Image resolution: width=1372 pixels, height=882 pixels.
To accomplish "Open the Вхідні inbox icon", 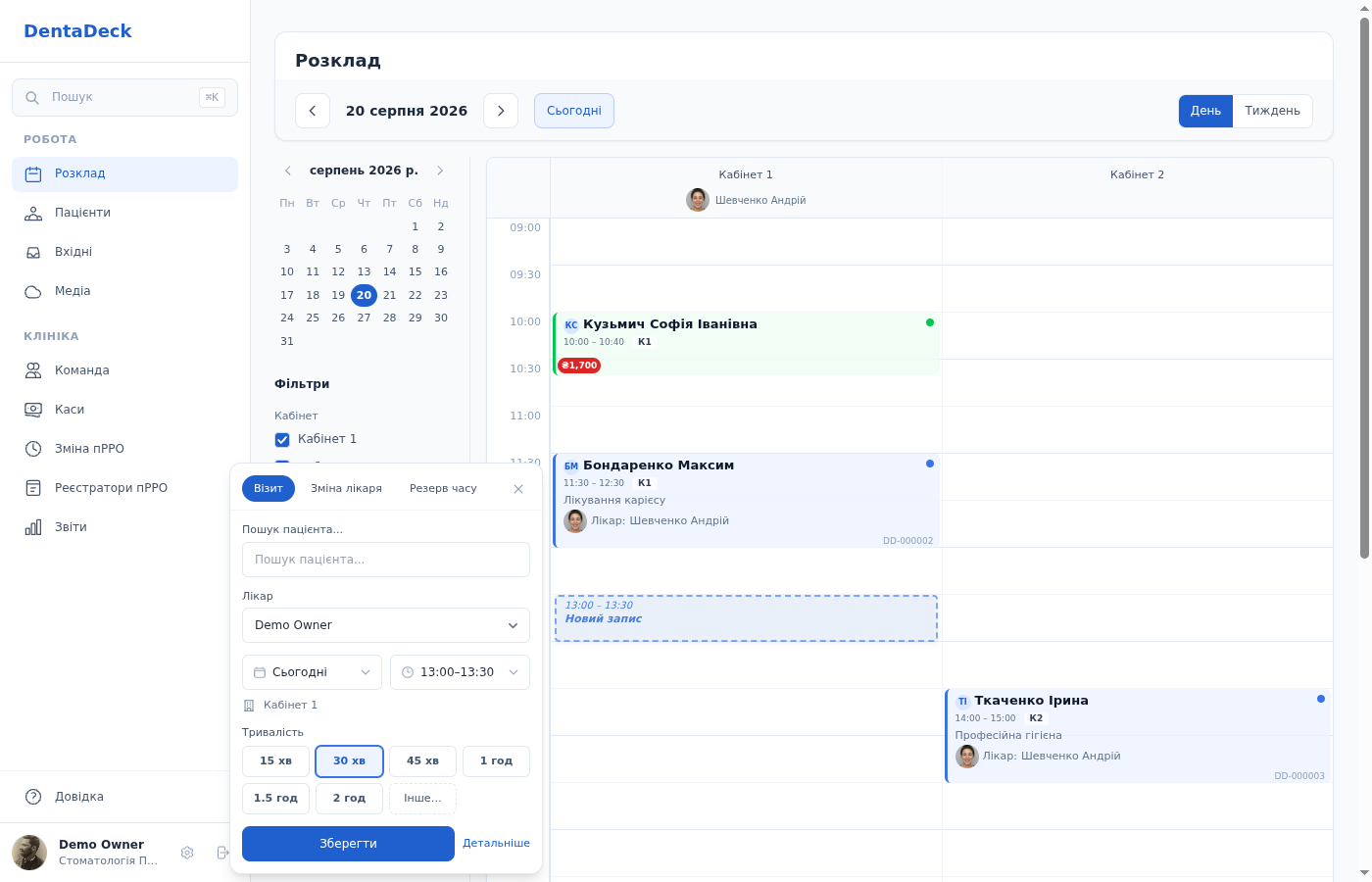I will point(33,252).
